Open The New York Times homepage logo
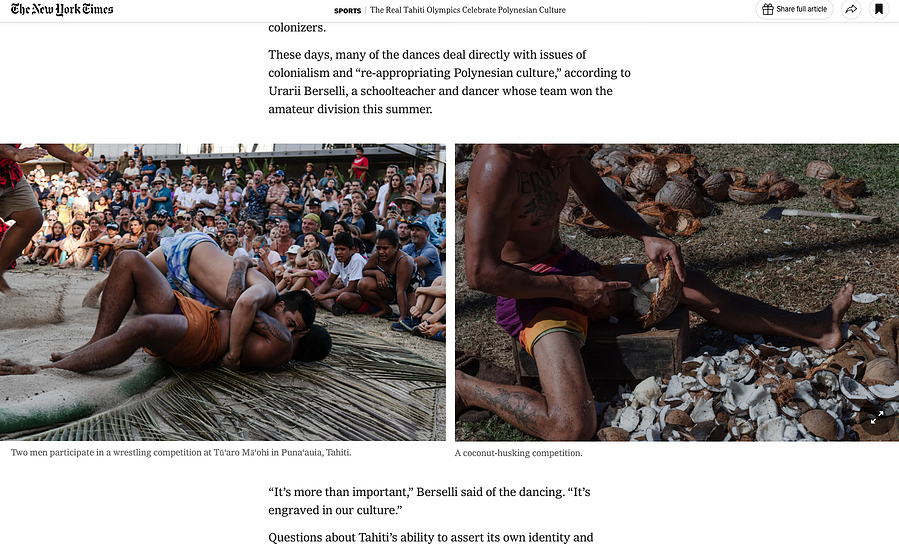Screen dimensions: 899x550 pos(62,9)
